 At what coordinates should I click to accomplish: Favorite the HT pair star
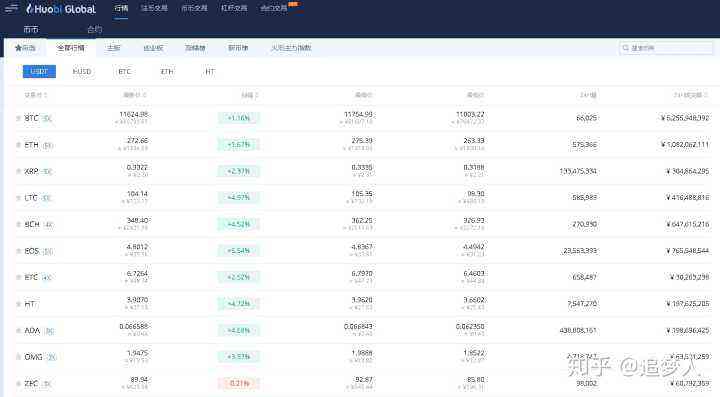18,304
